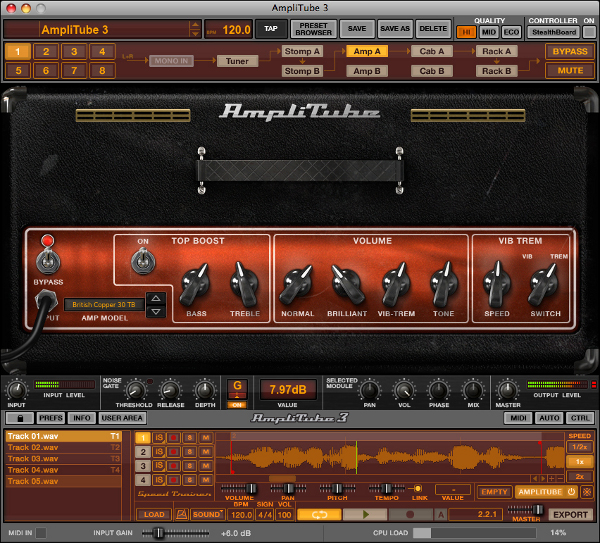Screen dimensions: 600x543
Task: Click the EXPORT button
Action: tap(570, 514)
